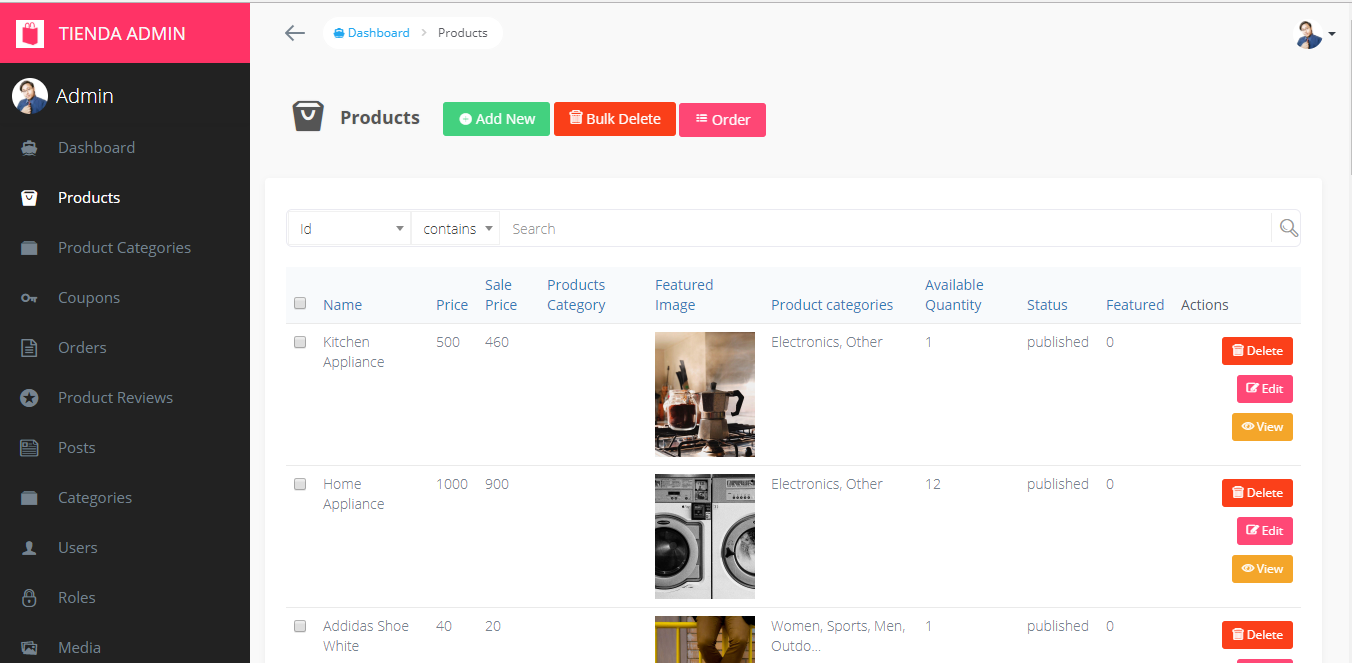The width and height of the screenshot is (1352, 663).
Task: Click the Tienda Admin shopping bag logo
Action: click(x=30, y=34)
